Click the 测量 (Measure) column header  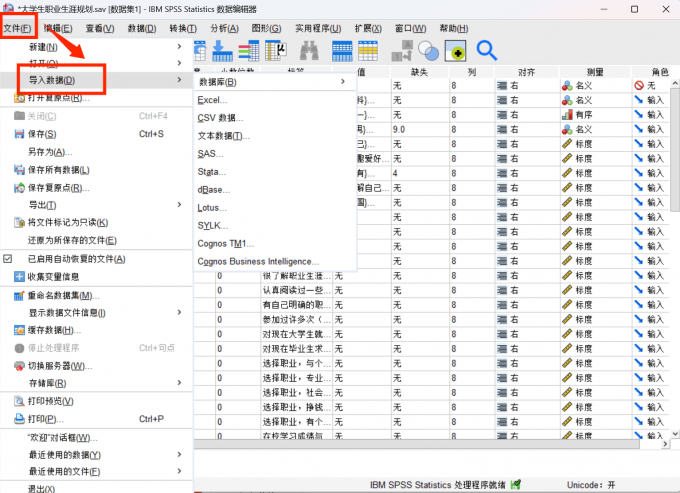[593, 73]
